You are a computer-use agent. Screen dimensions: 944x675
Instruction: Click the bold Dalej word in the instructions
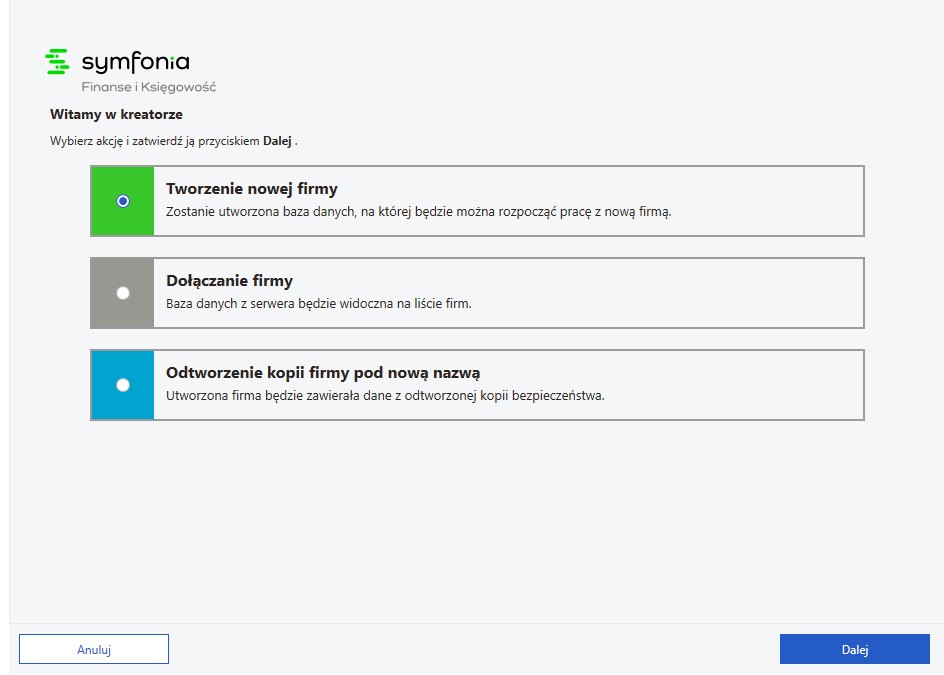[278, 141]
